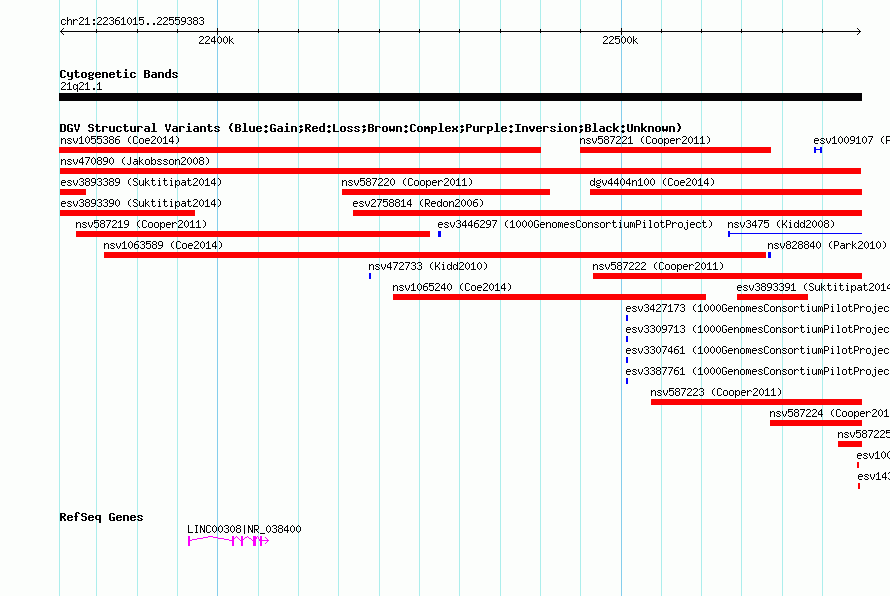
Task: Click the magenta LINC00308 gene glyph
Action: click(x=228, y=541)
